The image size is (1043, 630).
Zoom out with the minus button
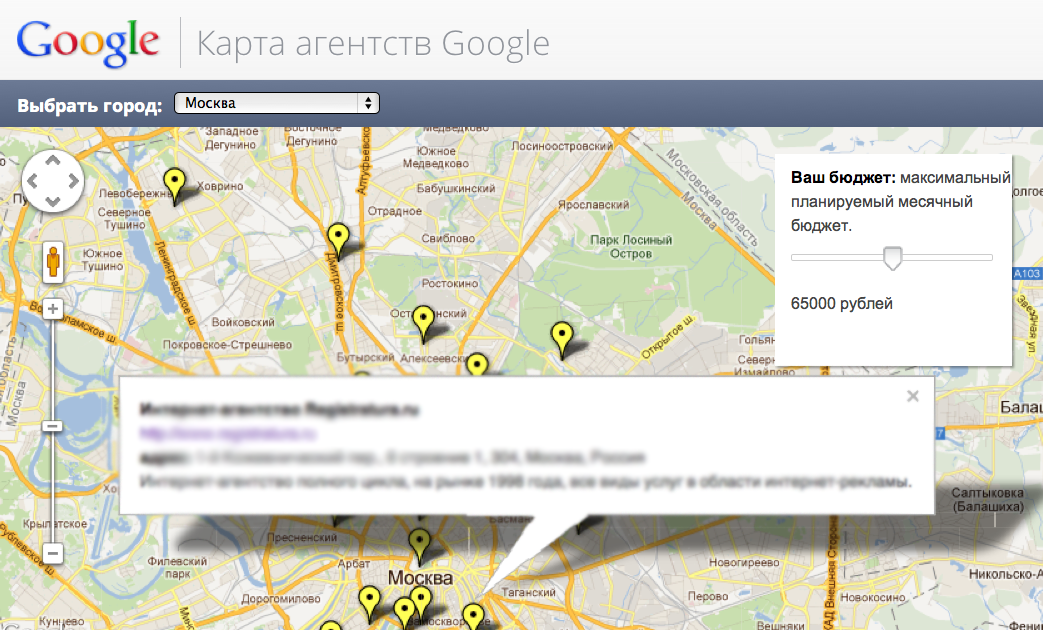coord(53,553)
